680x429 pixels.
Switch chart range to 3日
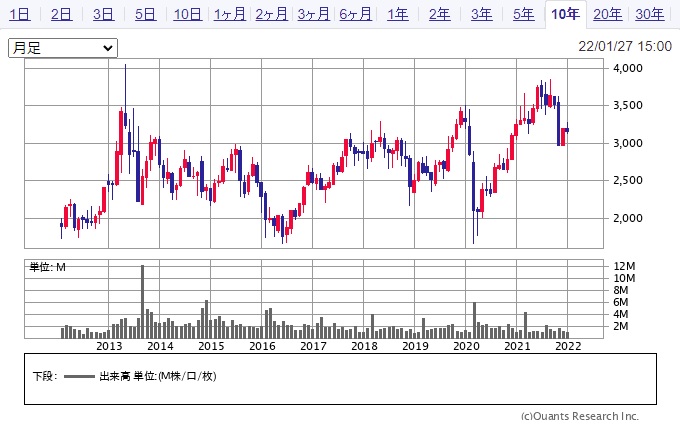(103, 14)
